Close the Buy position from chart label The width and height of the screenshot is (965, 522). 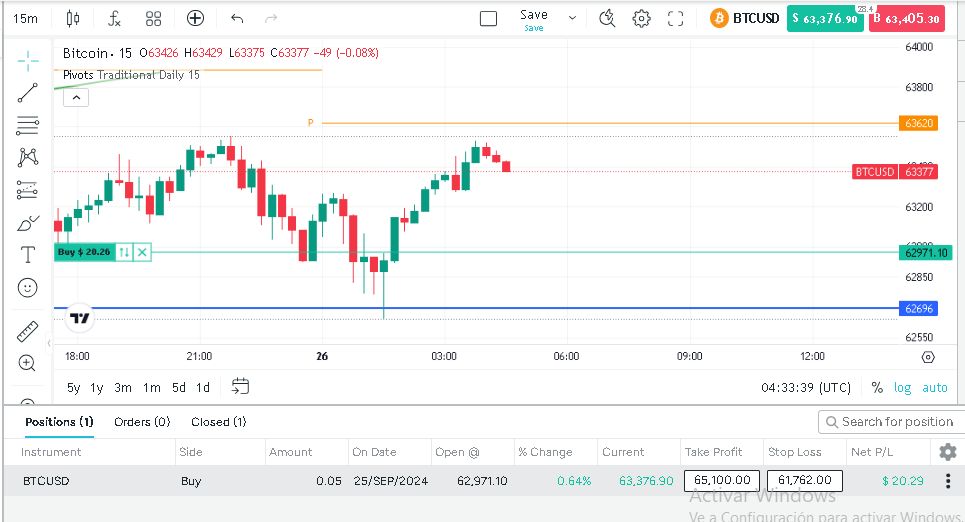click(142, 252)
